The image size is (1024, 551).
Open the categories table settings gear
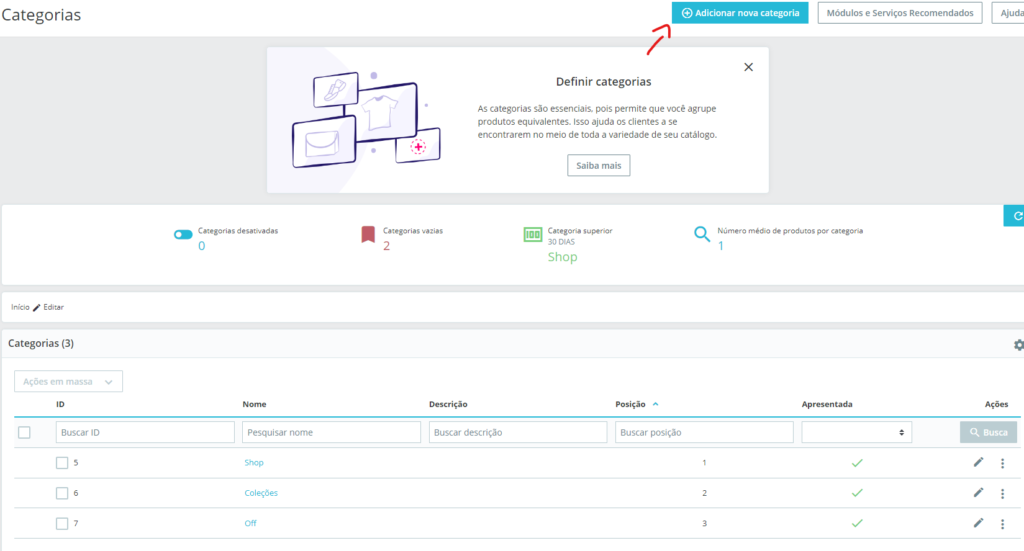(x=1018, y=345)
